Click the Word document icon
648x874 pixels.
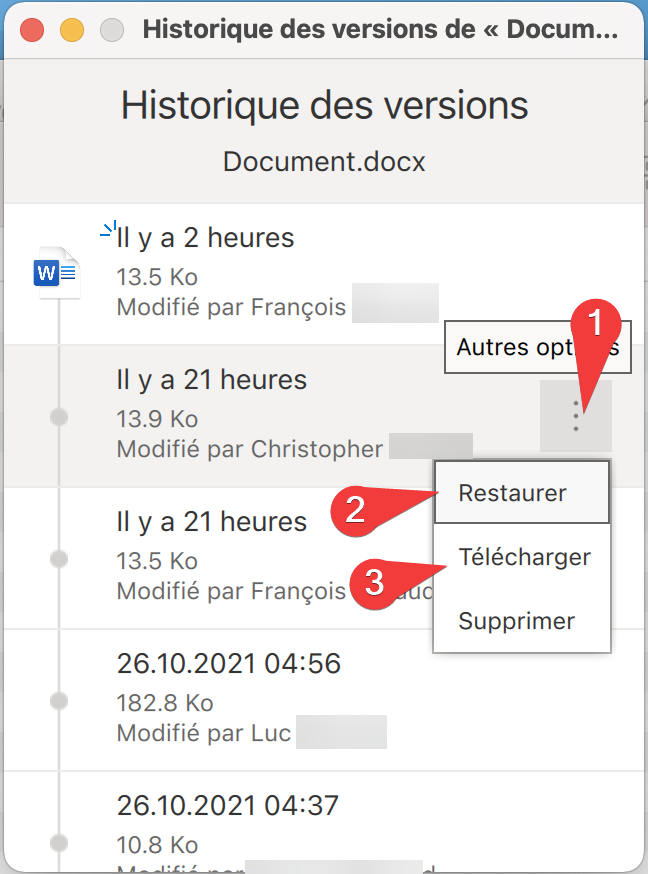pos(56,271)
